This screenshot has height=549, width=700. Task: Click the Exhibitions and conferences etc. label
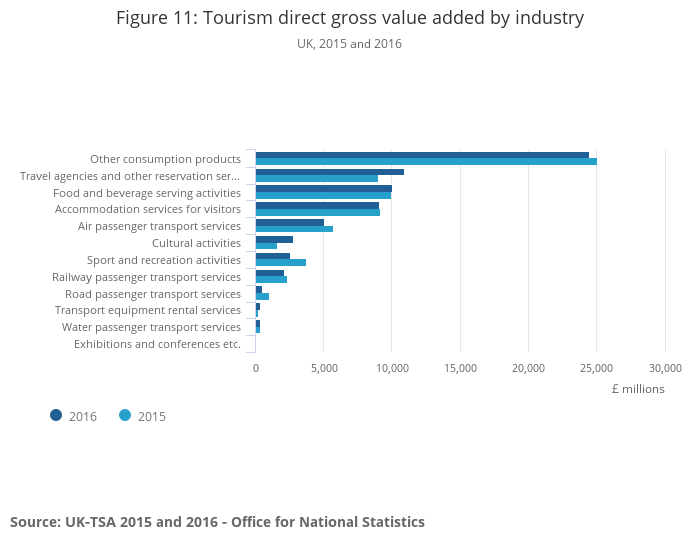pos(157,344)
